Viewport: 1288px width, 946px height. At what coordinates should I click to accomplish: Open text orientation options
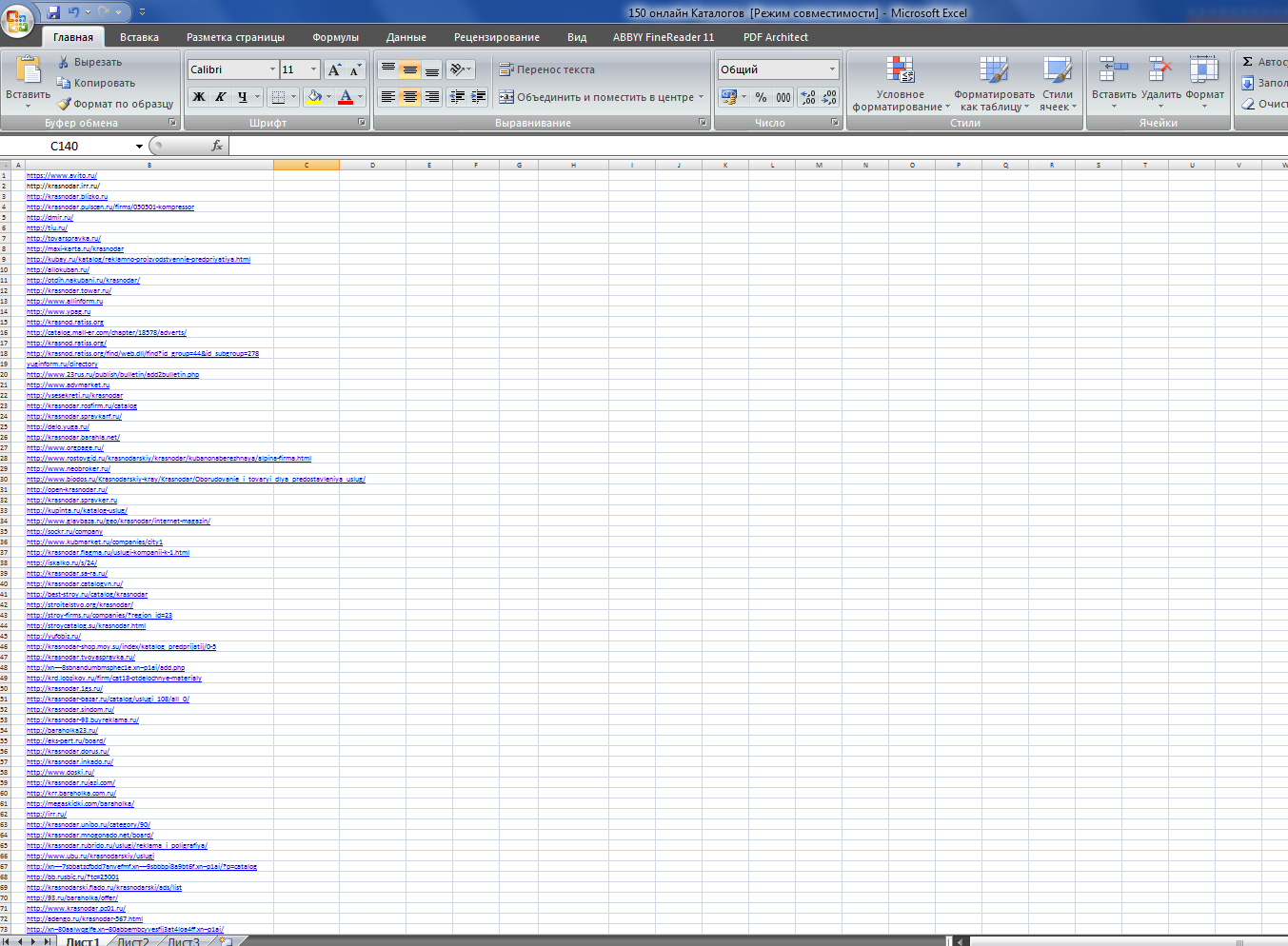tap(461, 69)
